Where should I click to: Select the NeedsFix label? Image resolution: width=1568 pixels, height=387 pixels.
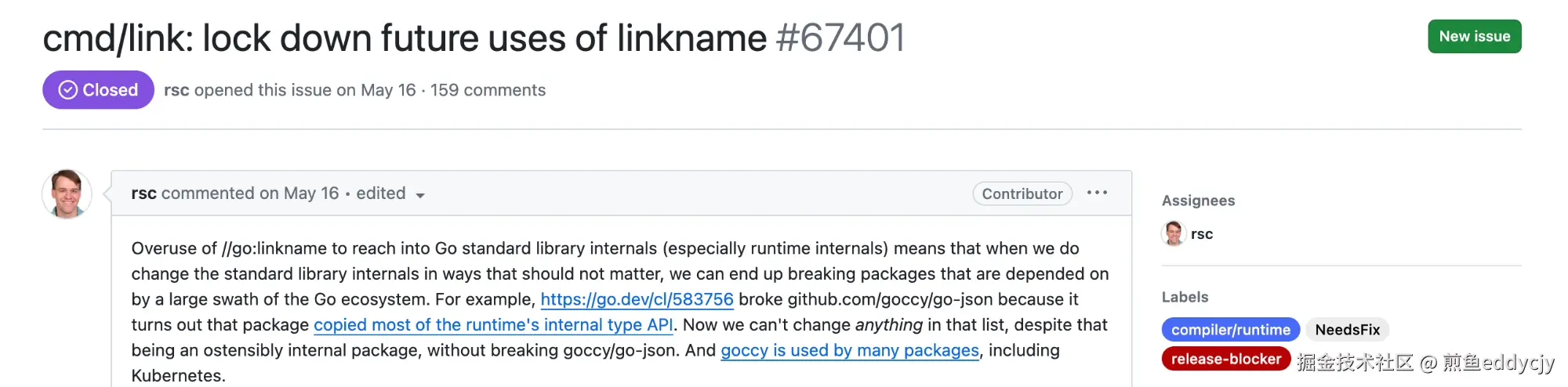(1347, 330)
